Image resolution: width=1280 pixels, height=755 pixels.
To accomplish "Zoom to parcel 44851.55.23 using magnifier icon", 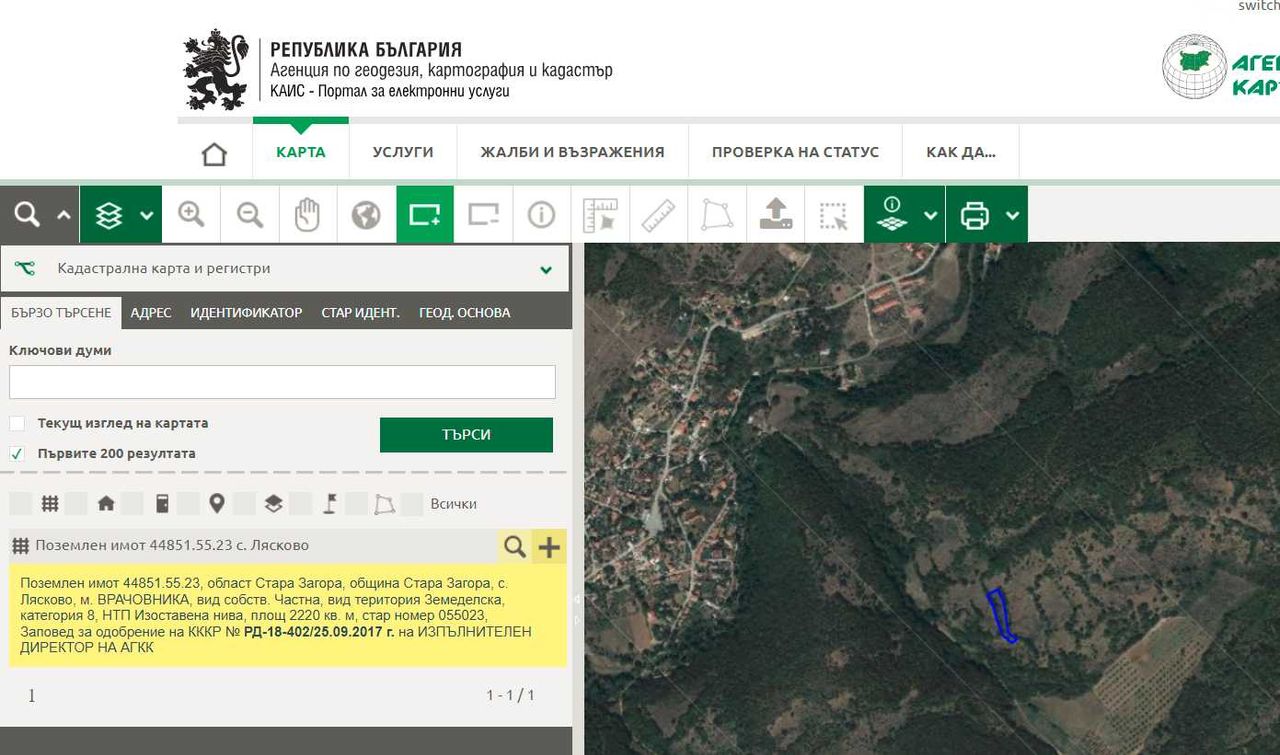I will coord(515,546).
